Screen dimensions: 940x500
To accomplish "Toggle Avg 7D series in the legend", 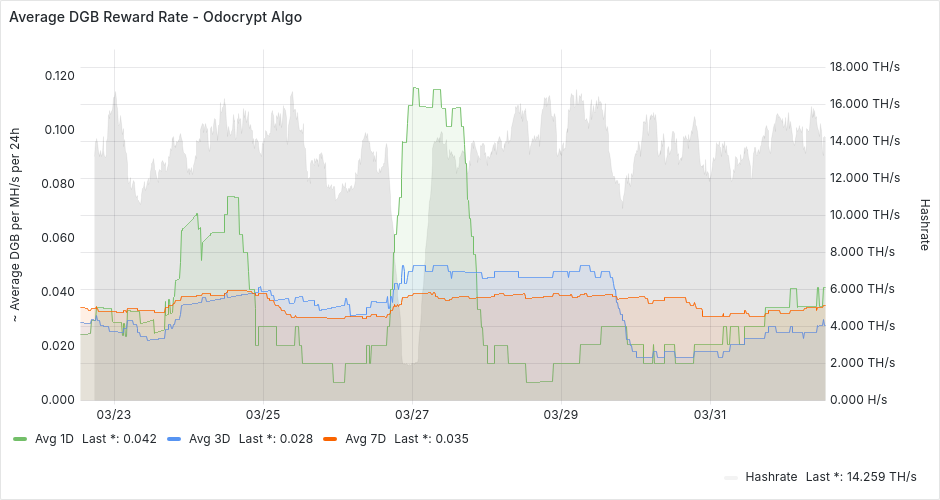I will click(365, 439).
